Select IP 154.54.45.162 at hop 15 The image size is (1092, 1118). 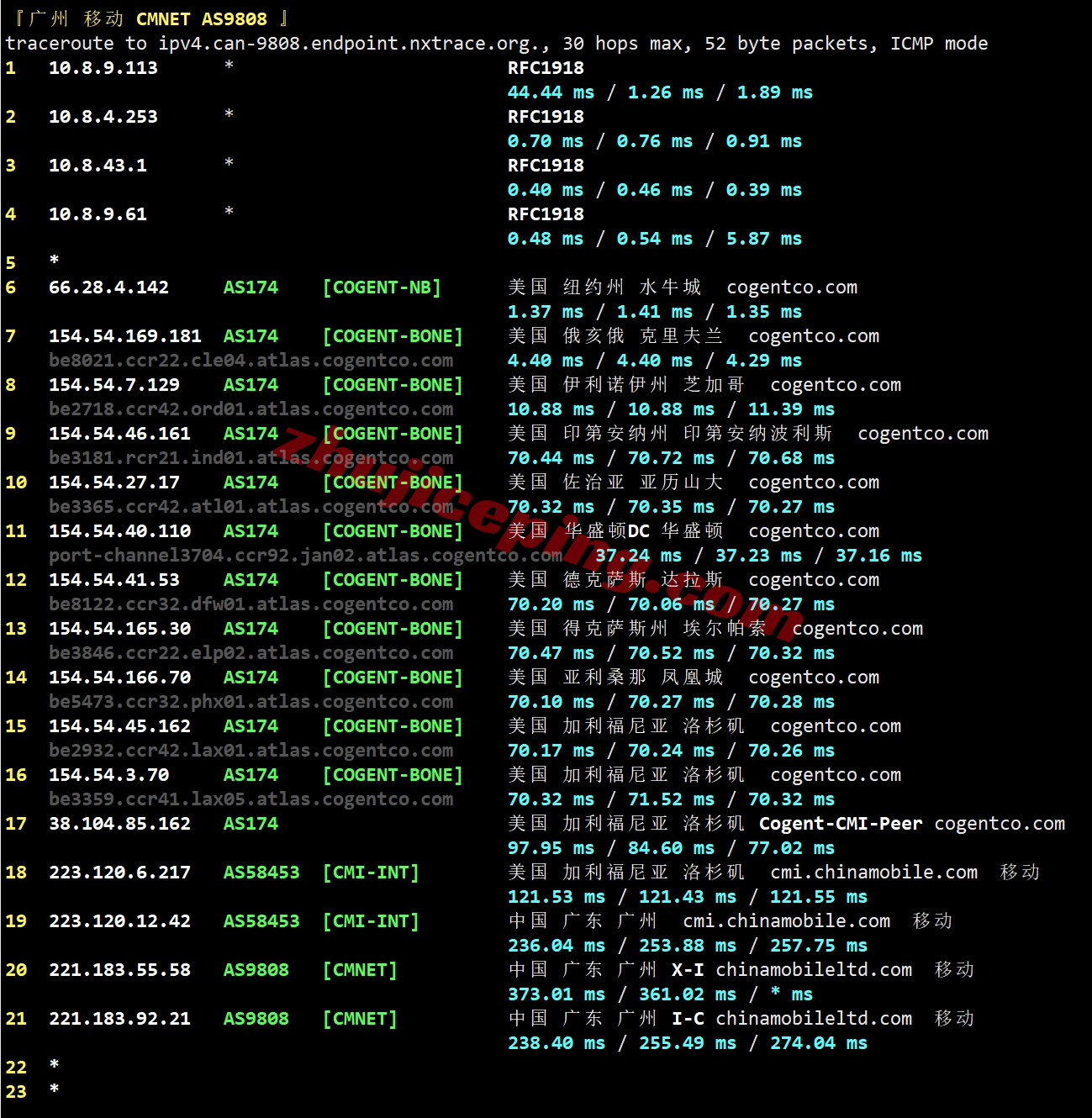click(119, 726)
